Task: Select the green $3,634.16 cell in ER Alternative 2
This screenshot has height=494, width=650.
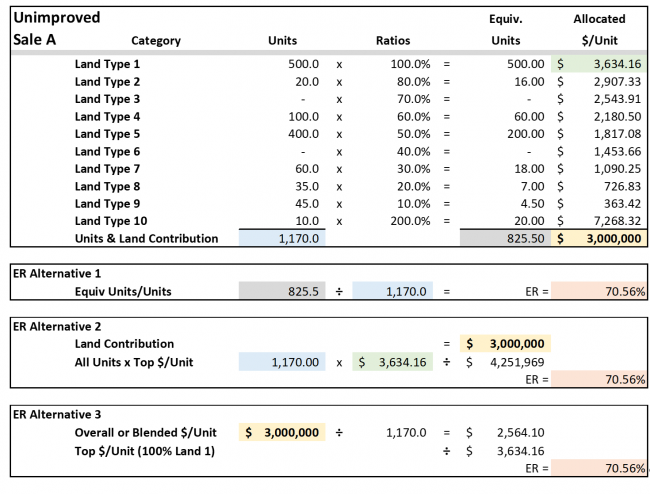Action: coord(393,362)
